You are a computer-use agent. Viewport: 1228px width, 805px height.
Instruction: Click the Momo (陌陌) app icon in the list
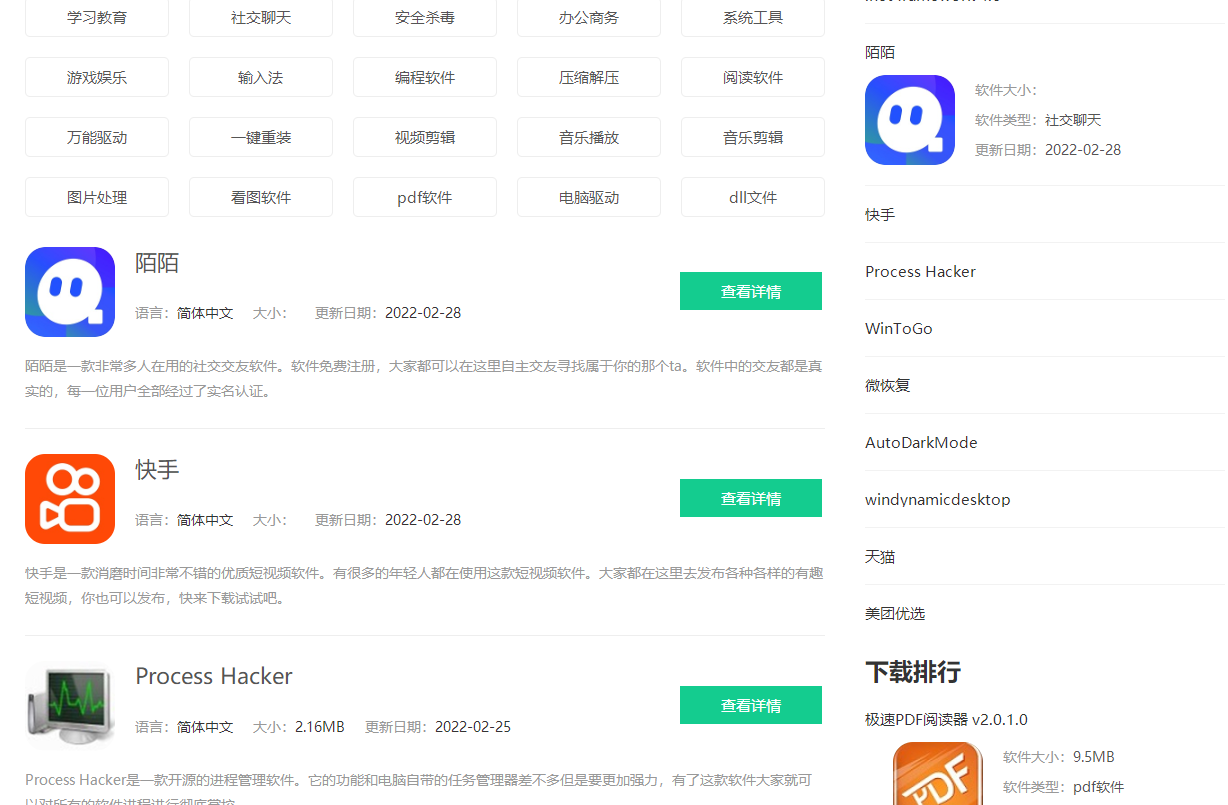point(70,292)
